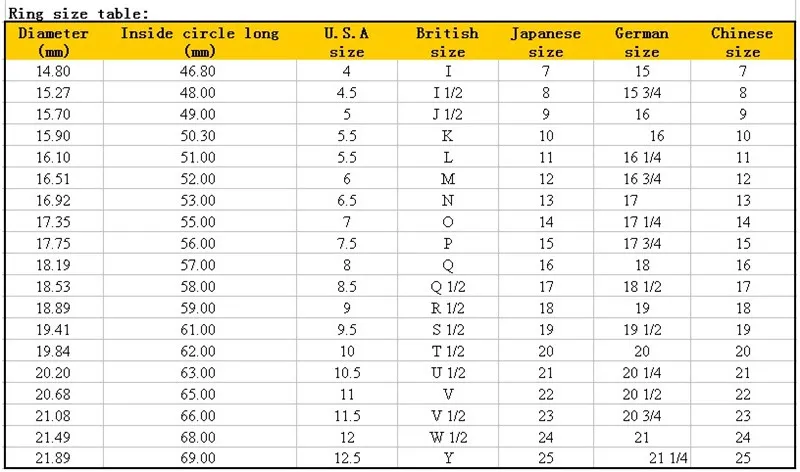Click the U.S.A size column header
This screenshot has width=800, height=472.
346,42
